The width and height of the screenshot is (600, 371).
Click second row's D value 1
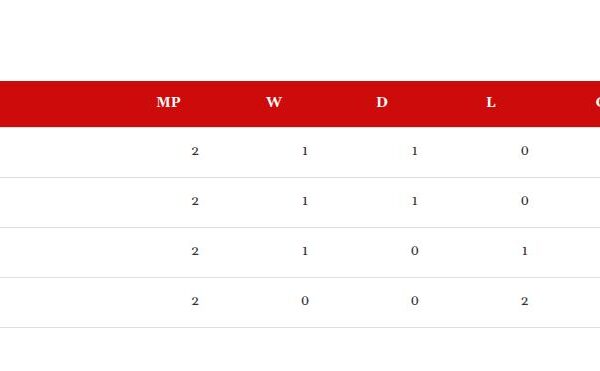[415, 201]
